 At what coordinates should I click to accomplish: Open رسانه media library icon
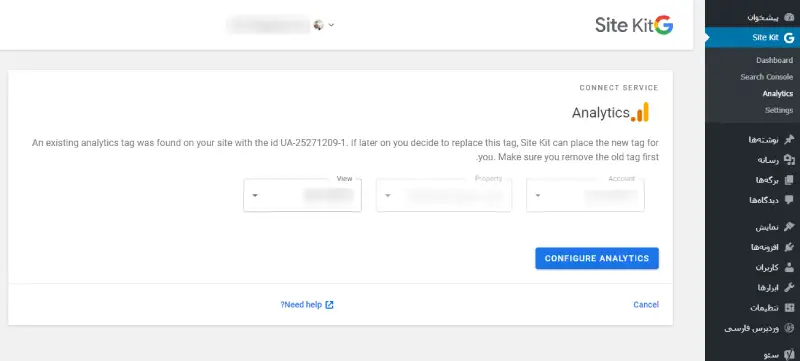pos(789,160)
